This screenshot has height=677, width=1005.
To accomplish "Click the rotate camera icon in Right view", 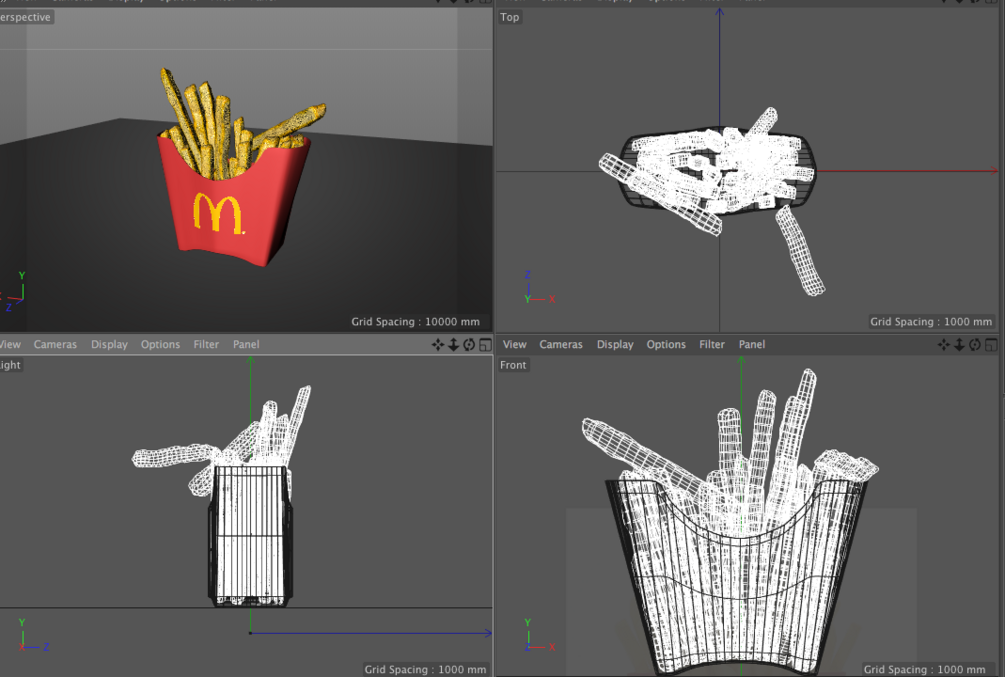I will [469, 345].
